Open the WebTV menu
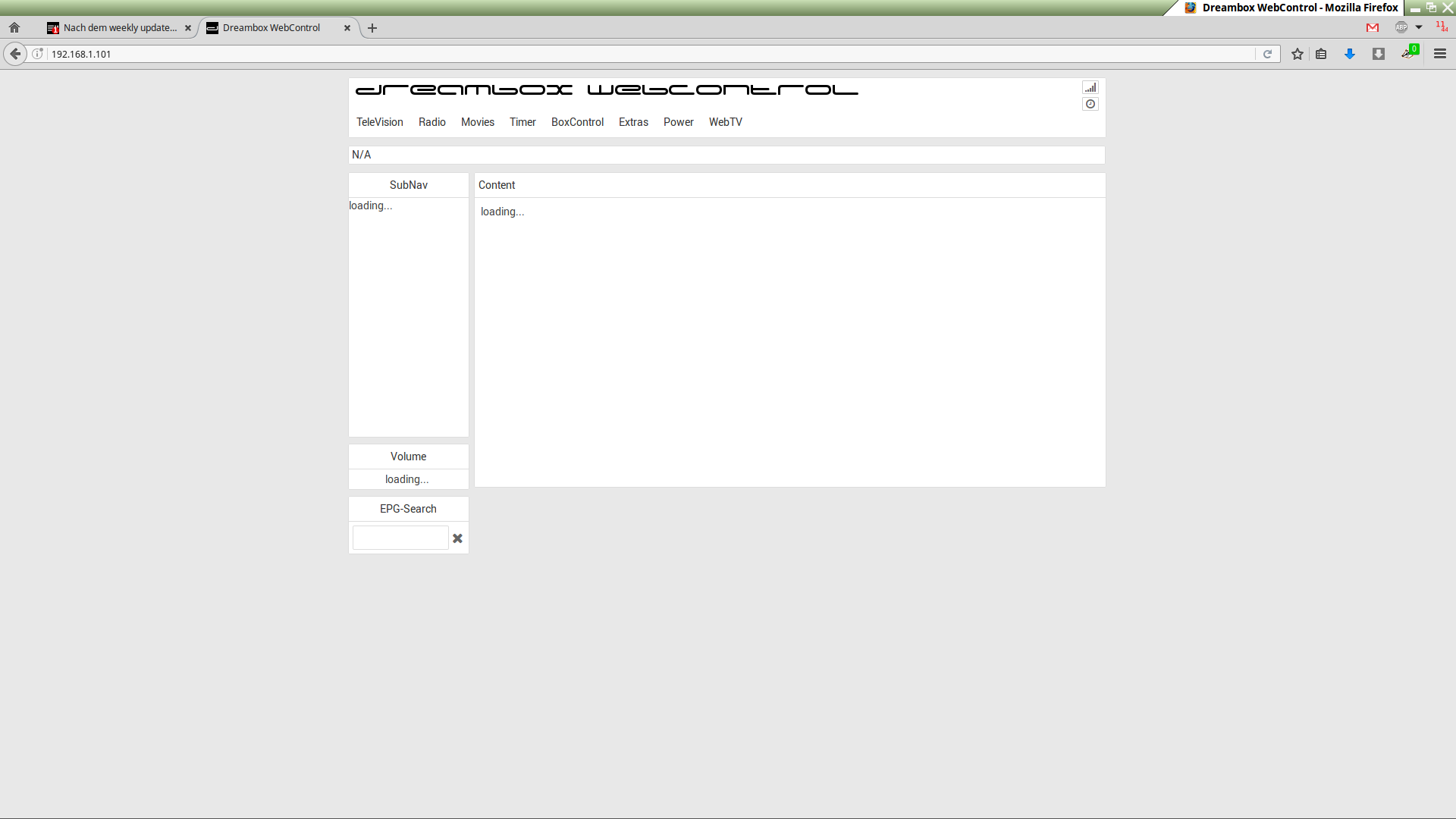 point(726,122)
